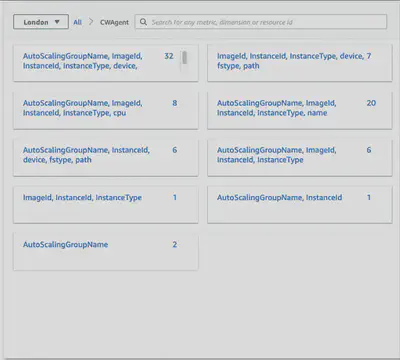This screenshot has height=360, width=400.
Task: Click the 8 metric count on cpu card
Action: (175, 103)
